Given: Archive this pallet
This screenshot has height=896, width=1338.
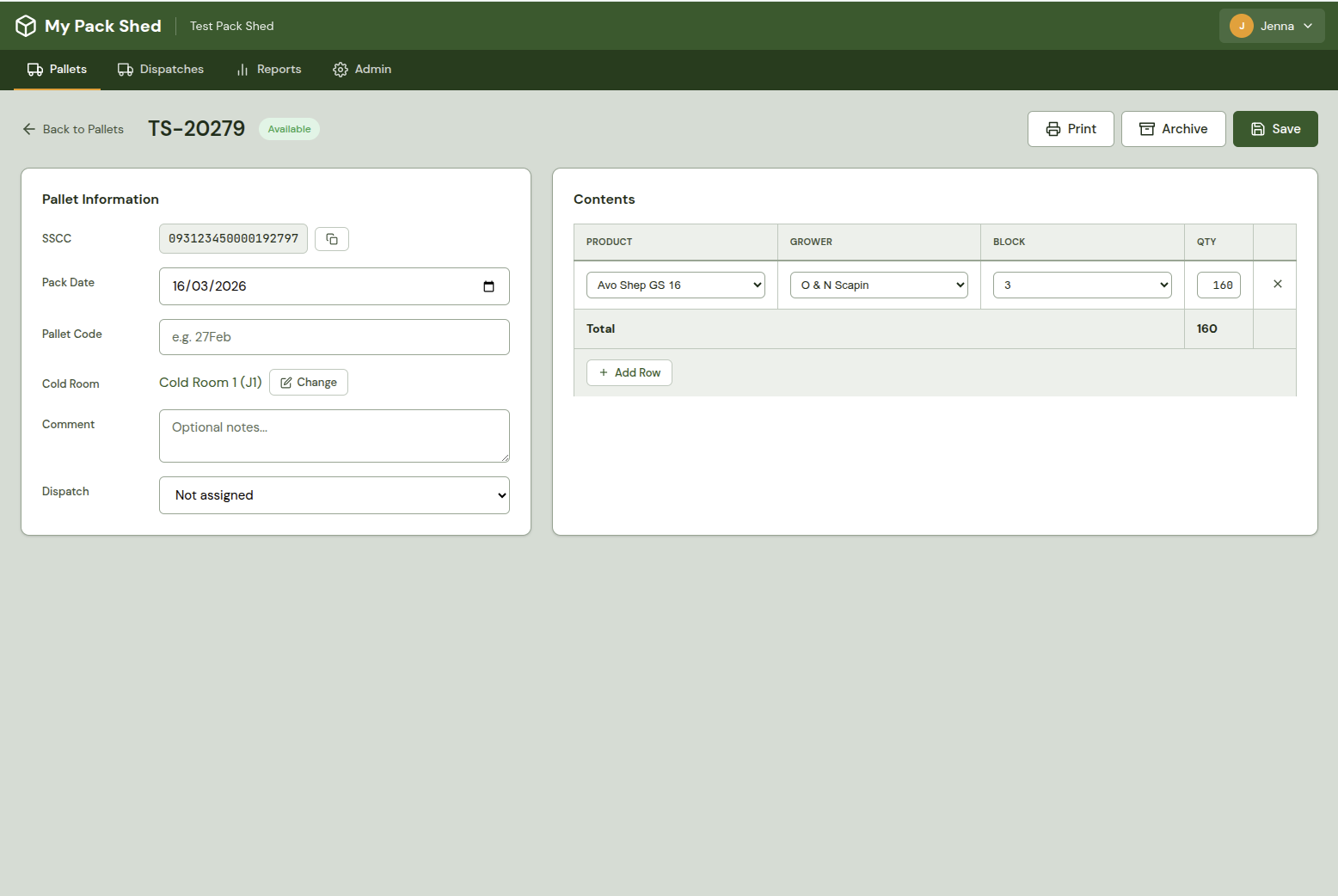Looking at the screenshot, I should point(1173,129).
